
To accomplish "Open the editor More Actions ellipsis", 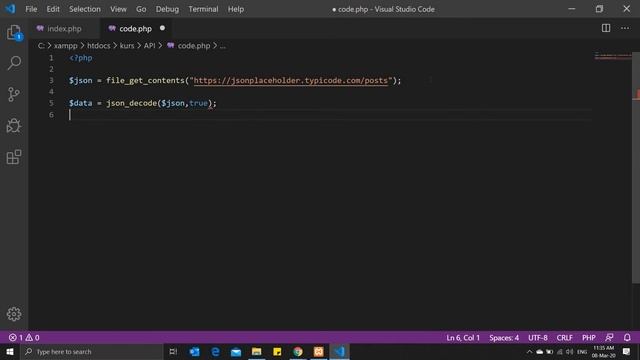I will coord(625,28).
